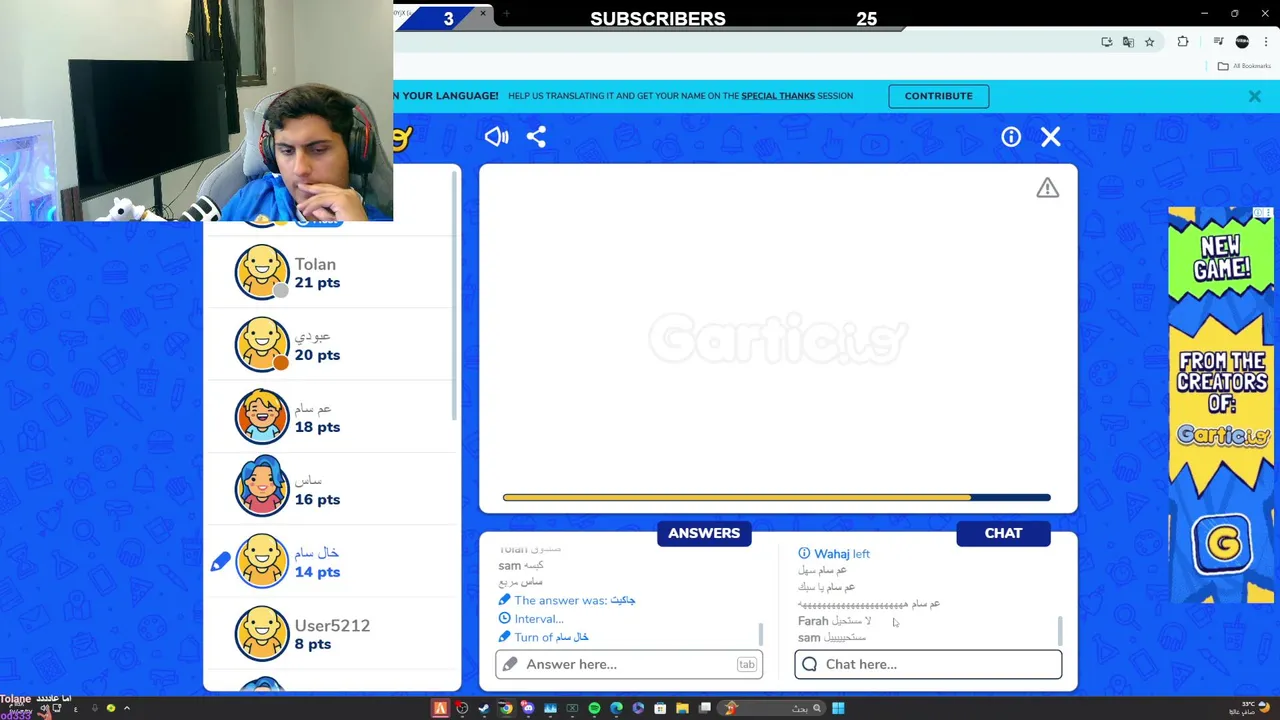1280x720 pixels.
Task: Click the Windows Start button
Action: tap(838, 708)
